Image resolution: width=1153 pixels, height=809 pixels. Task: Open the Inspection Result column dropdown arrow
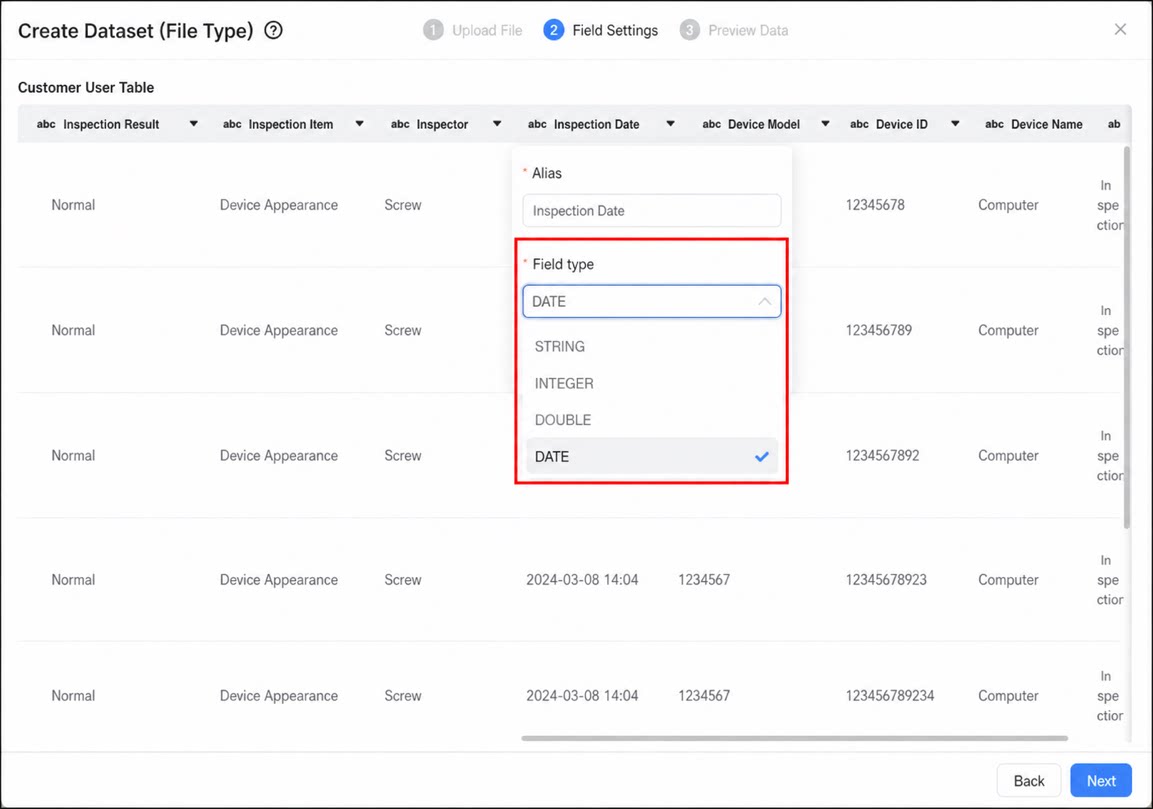(x=193, y=124)
